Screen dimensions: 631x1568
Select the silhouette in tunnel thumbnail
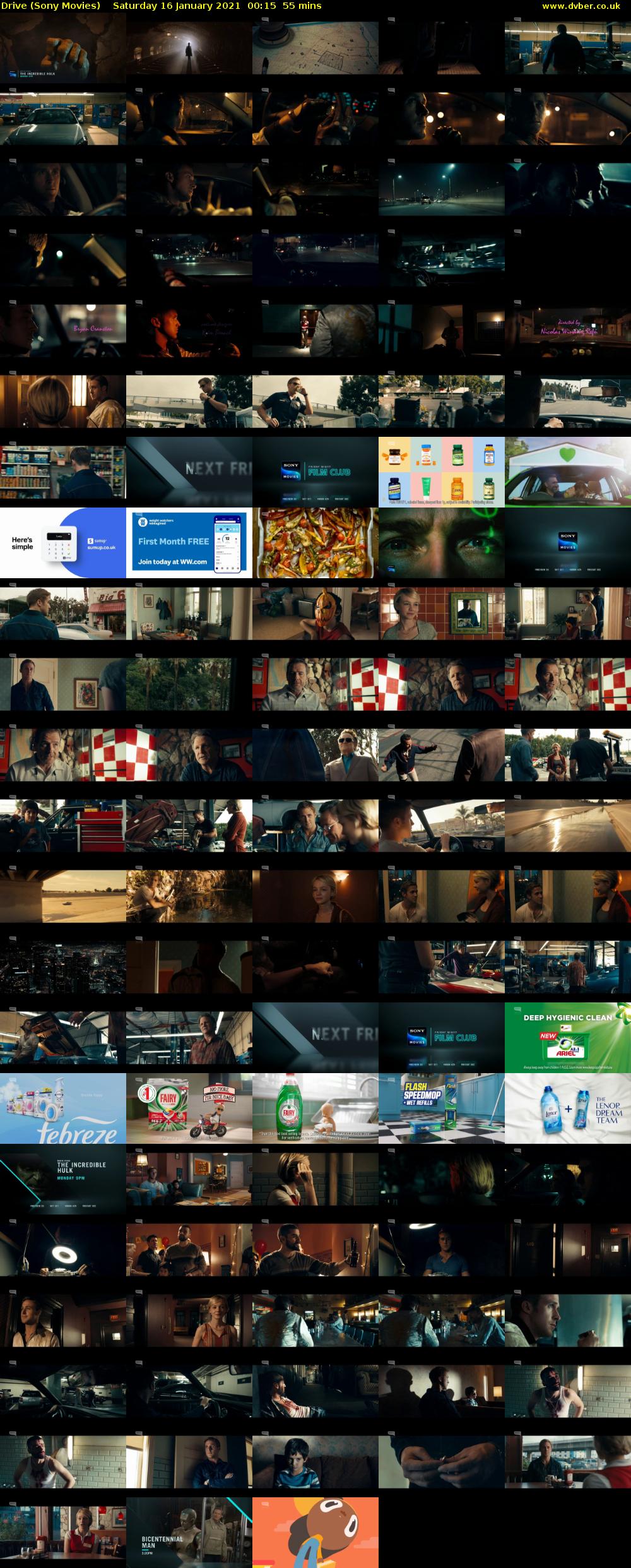pos(189,48)
